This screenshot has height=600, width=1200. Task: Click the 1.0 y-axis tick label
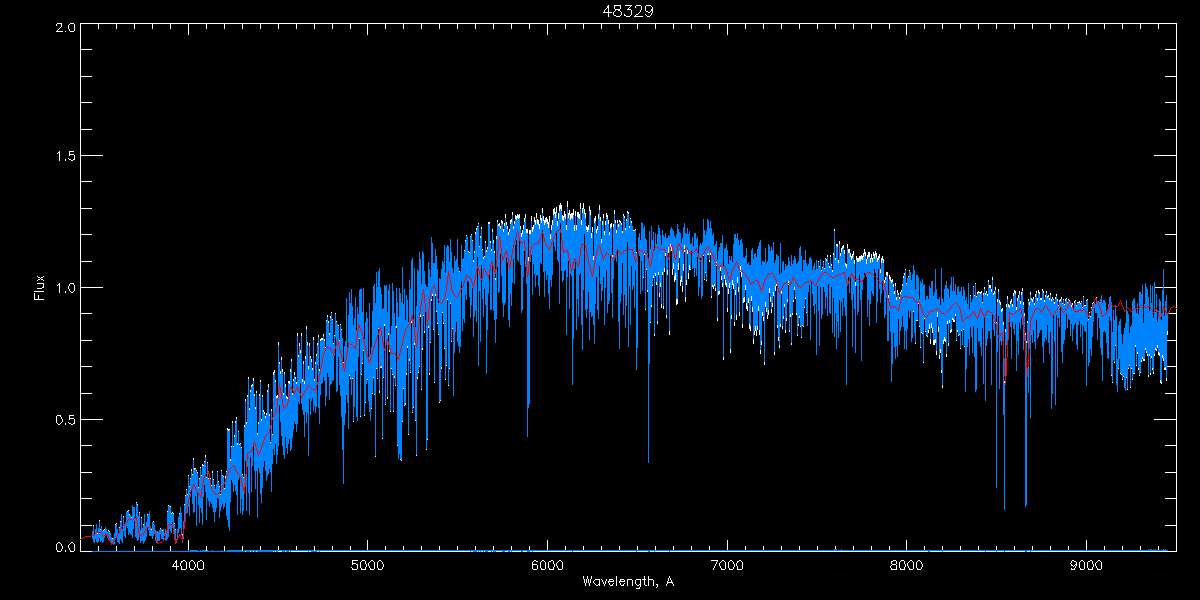pos(63,288)
